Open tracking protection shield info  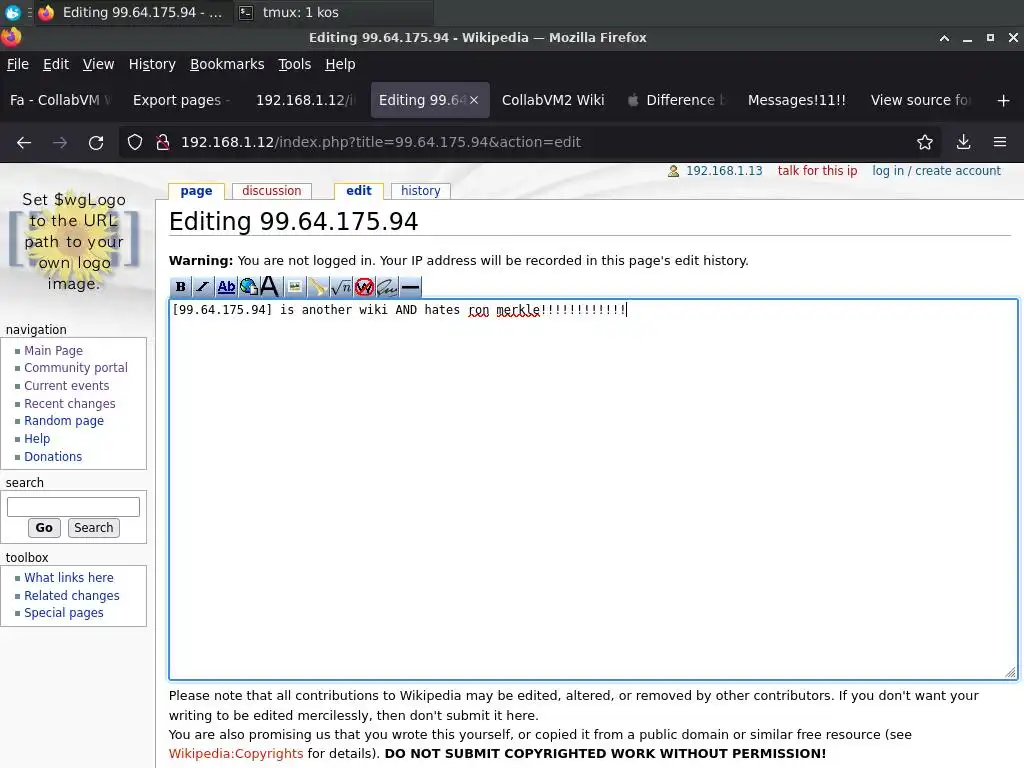(135, 142)
